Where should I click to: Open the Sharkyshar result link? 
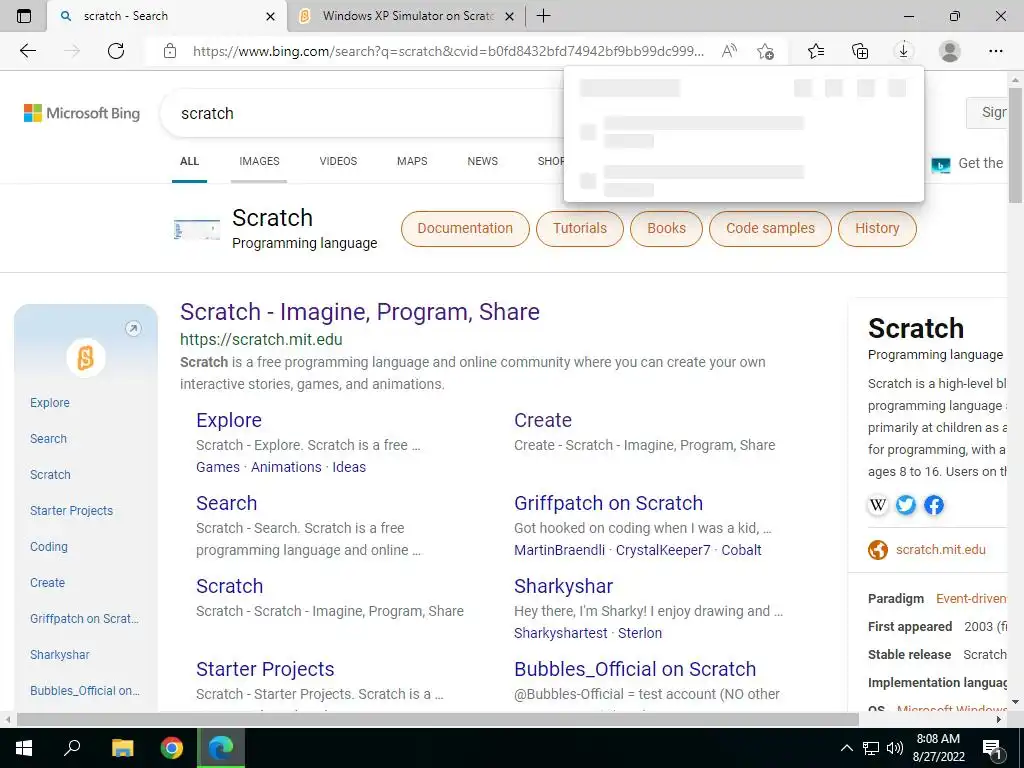click(x=563, y=586)
